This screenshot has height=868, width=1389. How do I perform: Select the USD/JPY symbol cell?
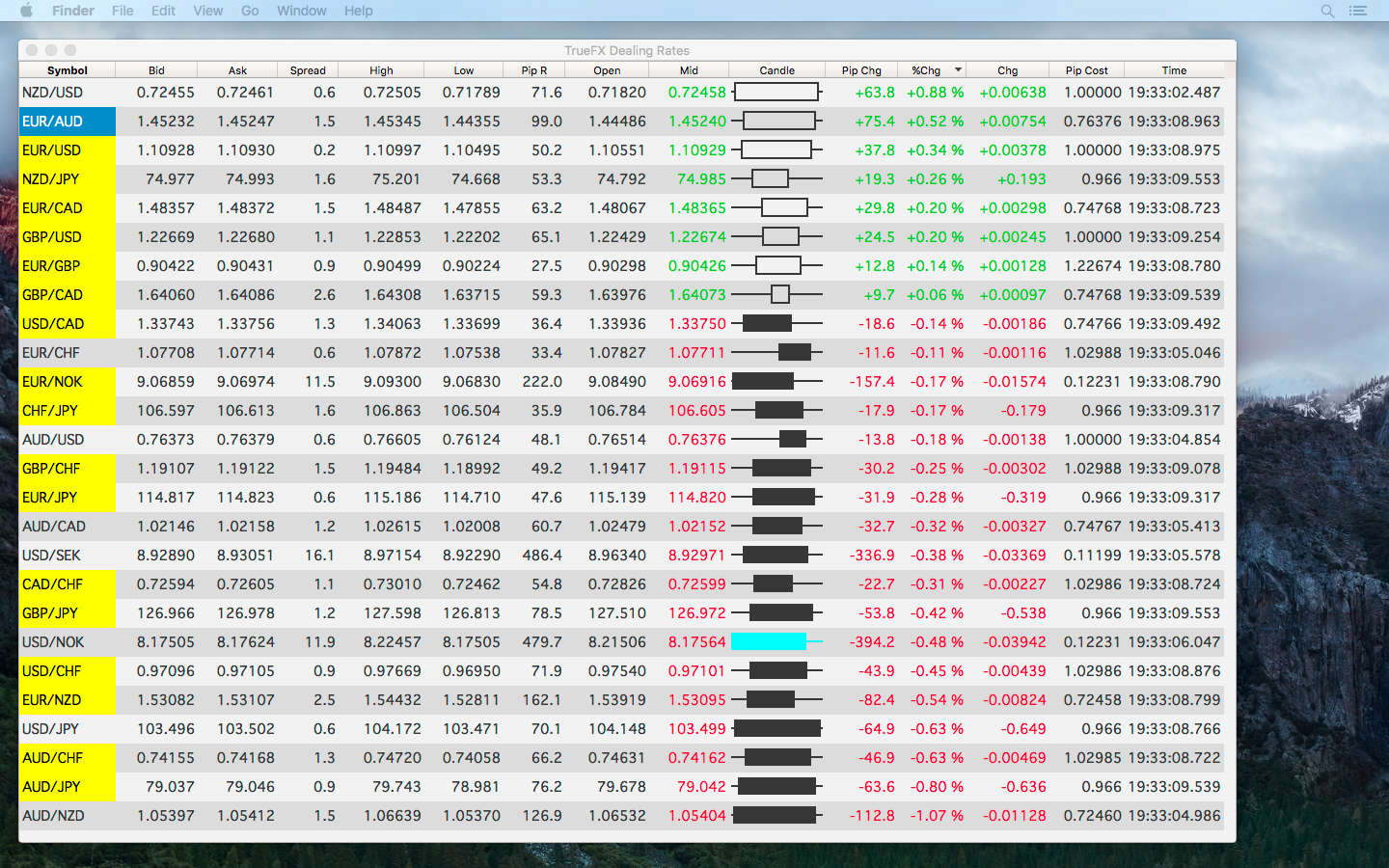tap(68, 729)
